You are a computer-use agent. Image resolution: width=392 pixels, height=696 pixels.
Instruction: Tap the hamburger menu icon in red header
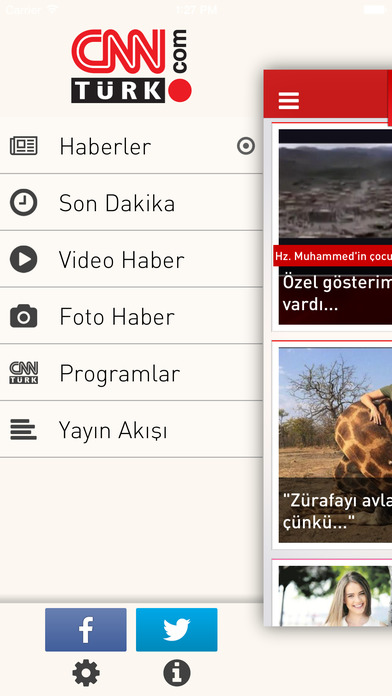click(x=289, y=101)
